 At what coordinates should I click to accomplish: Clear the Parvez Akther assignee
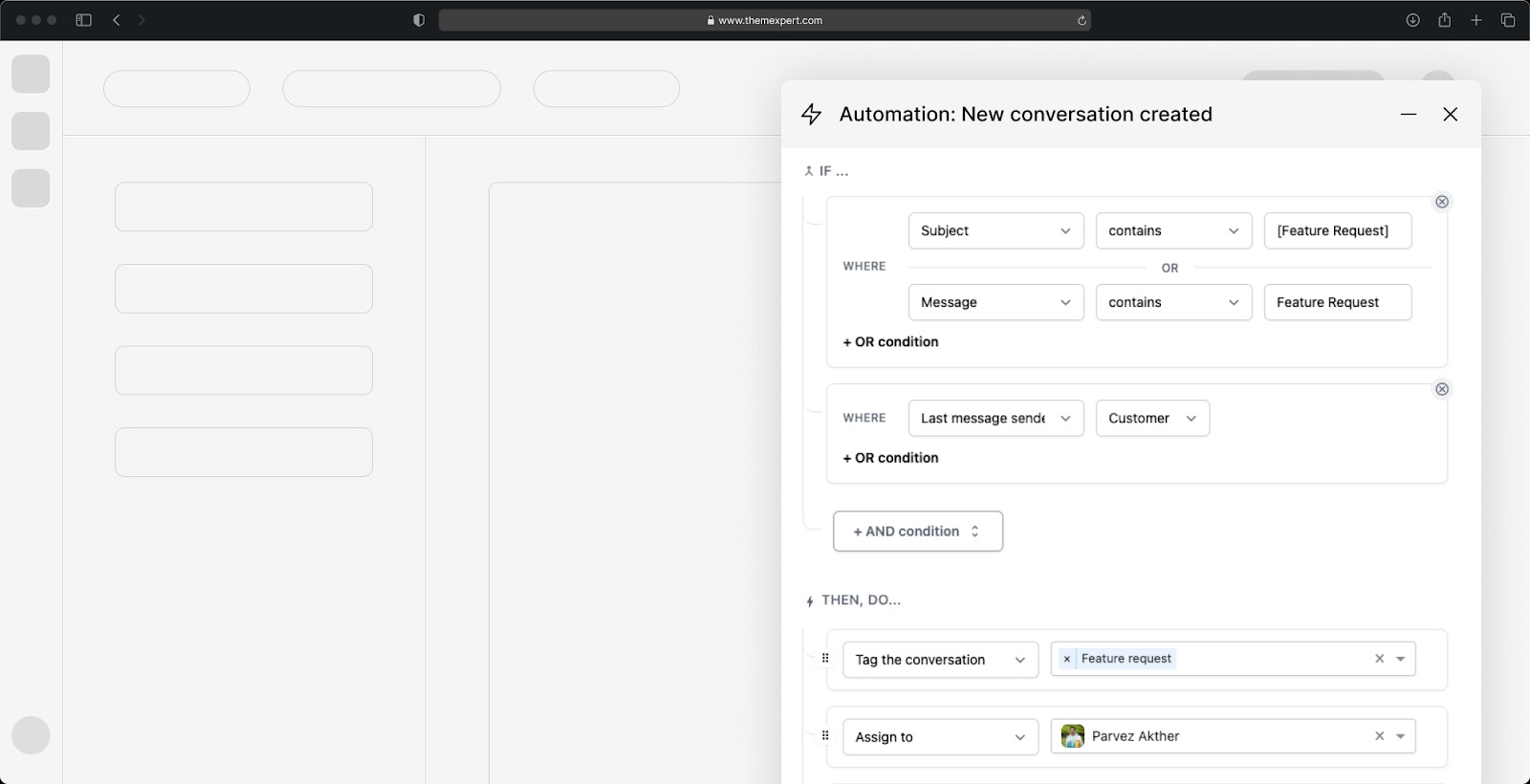click(1379, 736)
